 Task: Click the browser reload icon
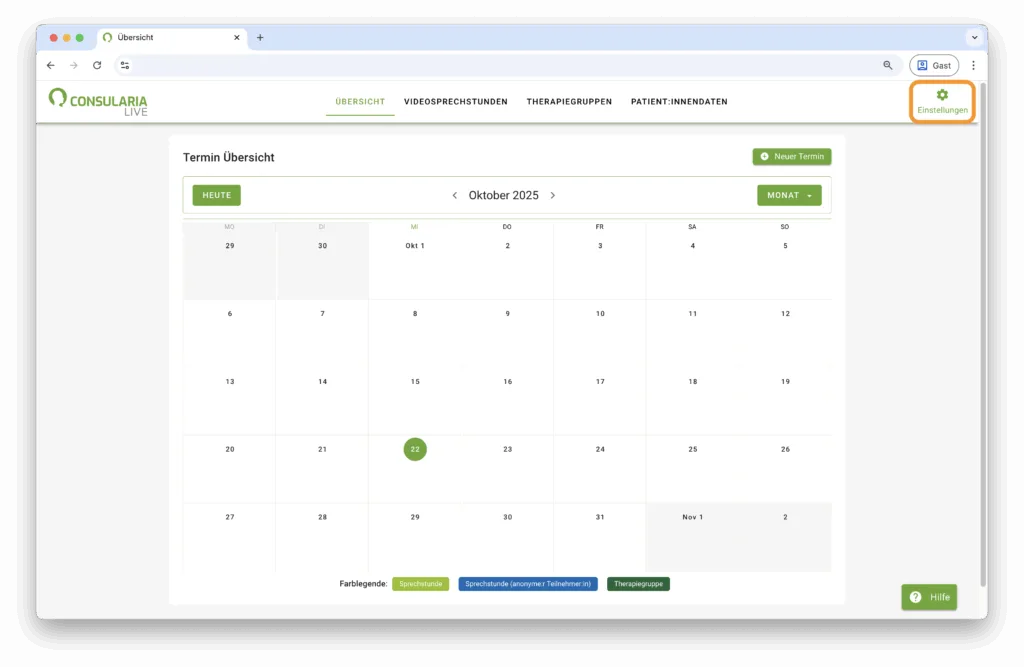97,65
